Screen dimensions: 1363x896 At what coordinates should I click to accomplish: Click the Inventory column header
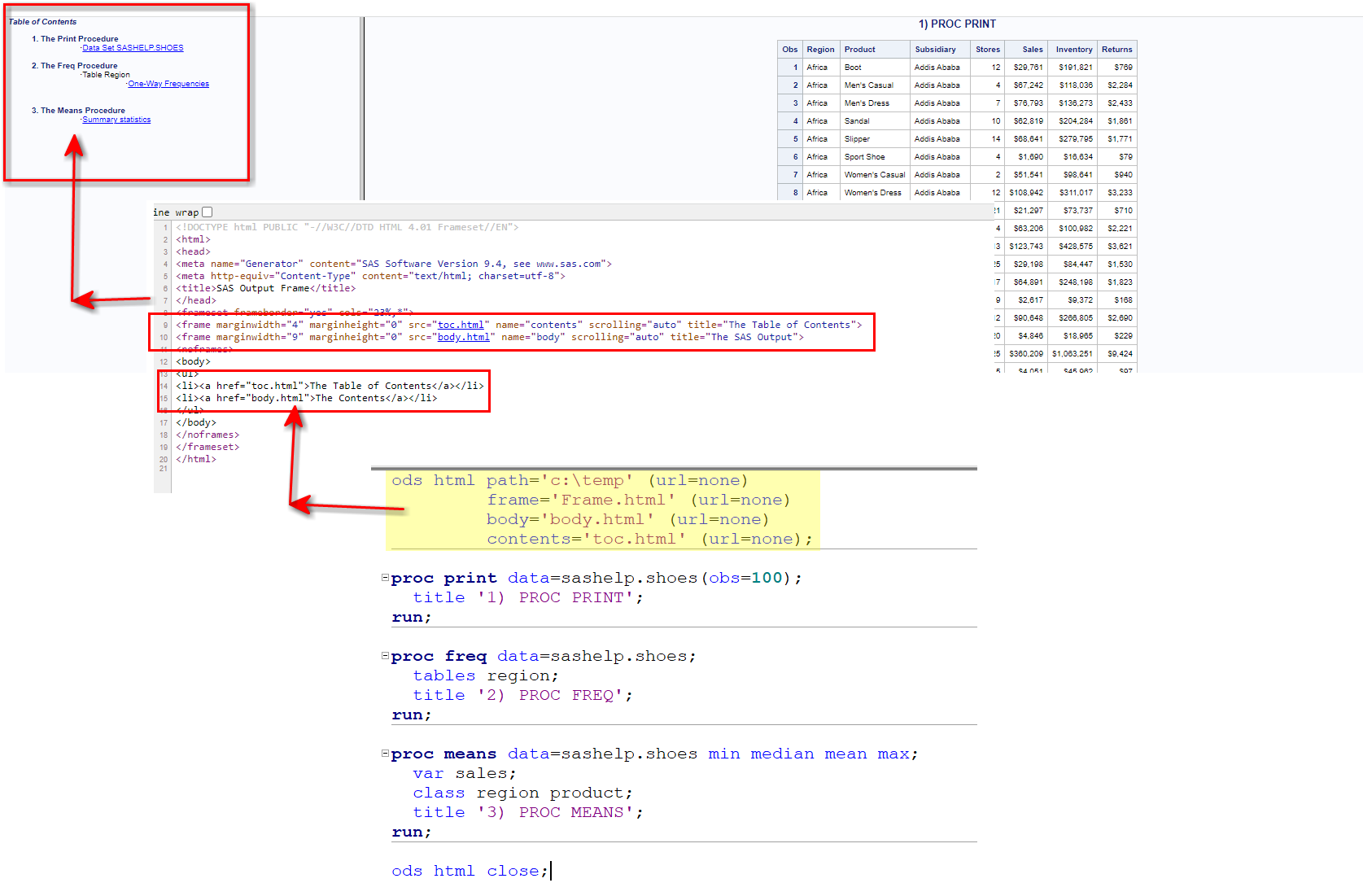tap(1072, 49)
